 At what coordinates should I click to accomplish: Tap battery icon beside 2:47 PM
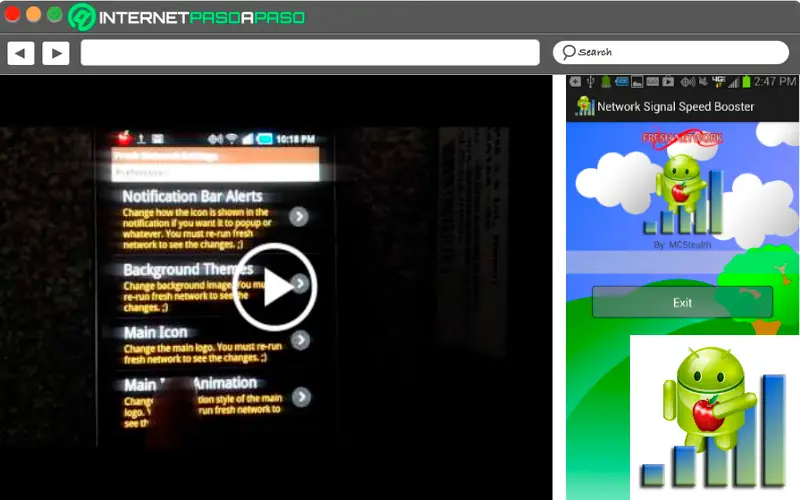pyautogui.click(x=746, y=82)
